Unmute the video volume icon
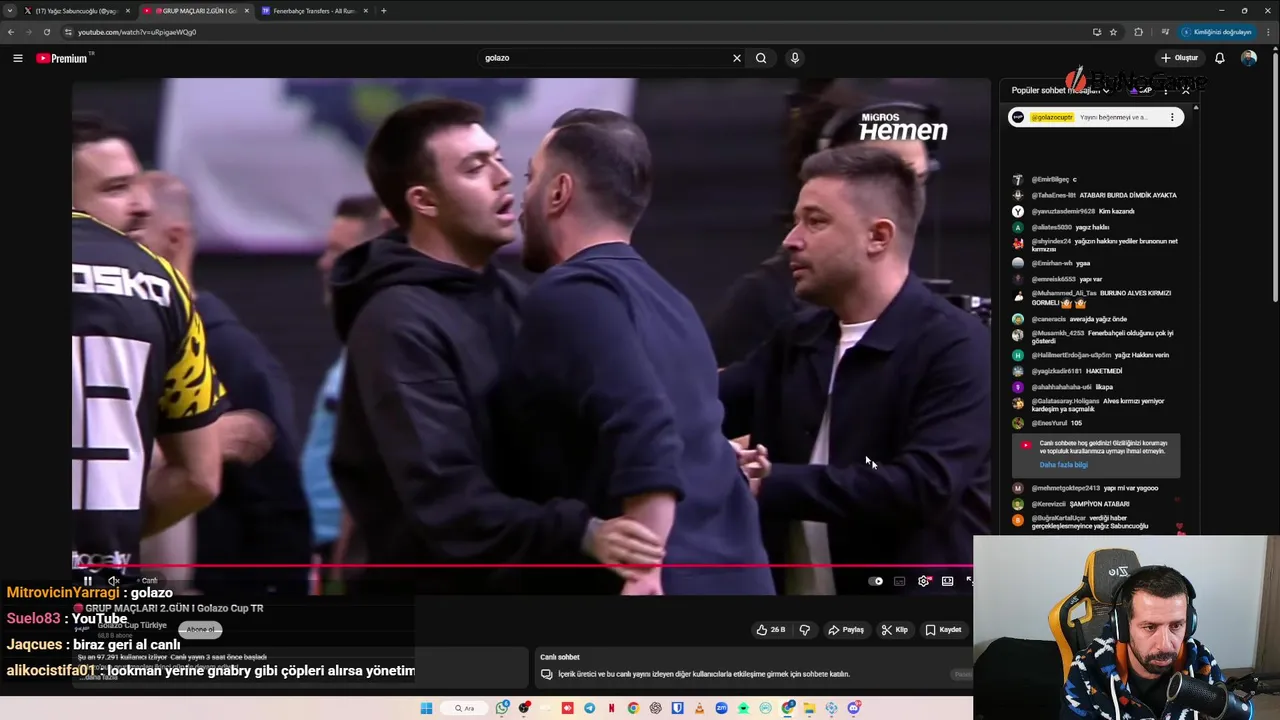The height and width of the screenshot is (720, 1280). click(x=113, y=581)
